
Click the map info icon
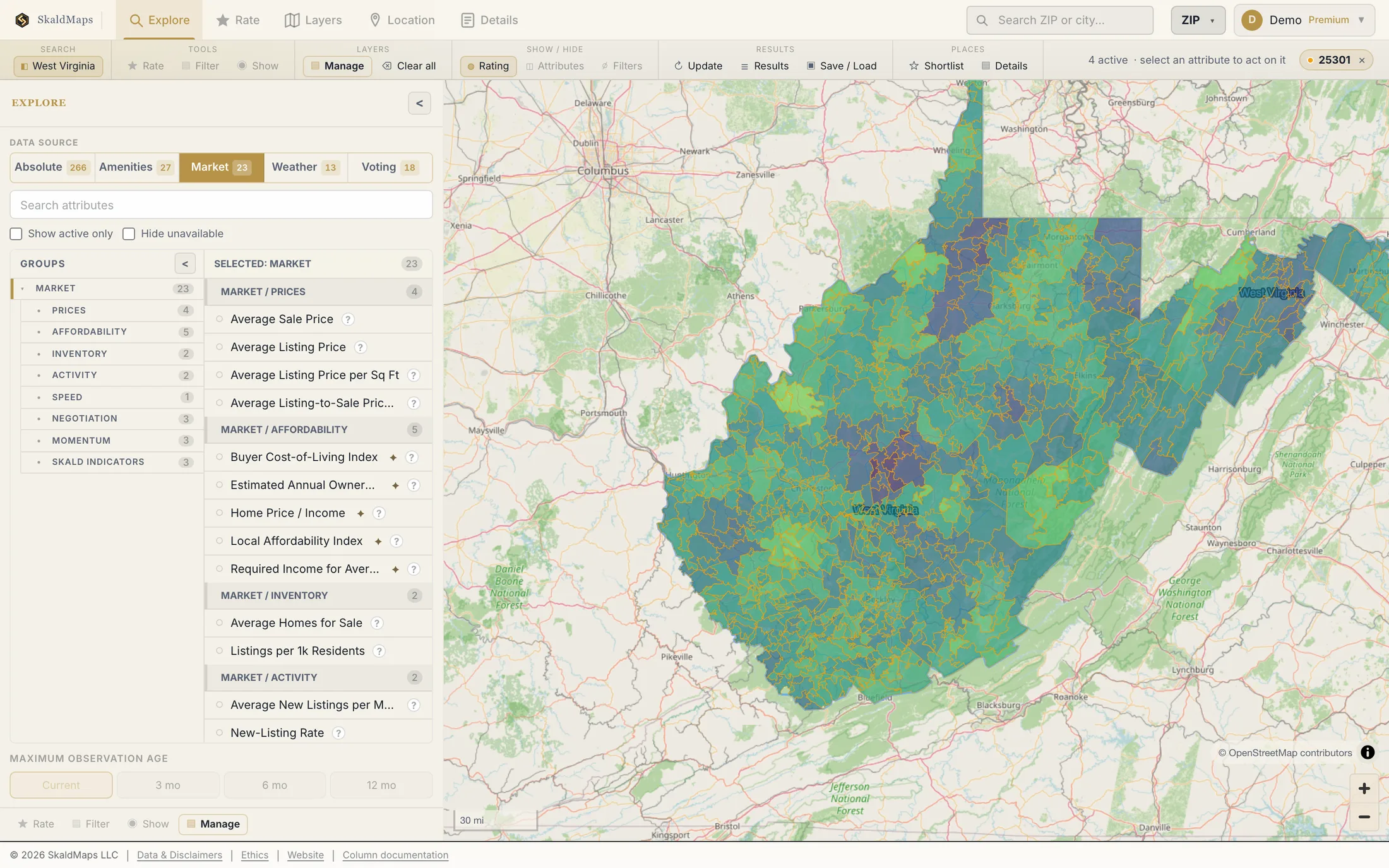click(1368, 752)
